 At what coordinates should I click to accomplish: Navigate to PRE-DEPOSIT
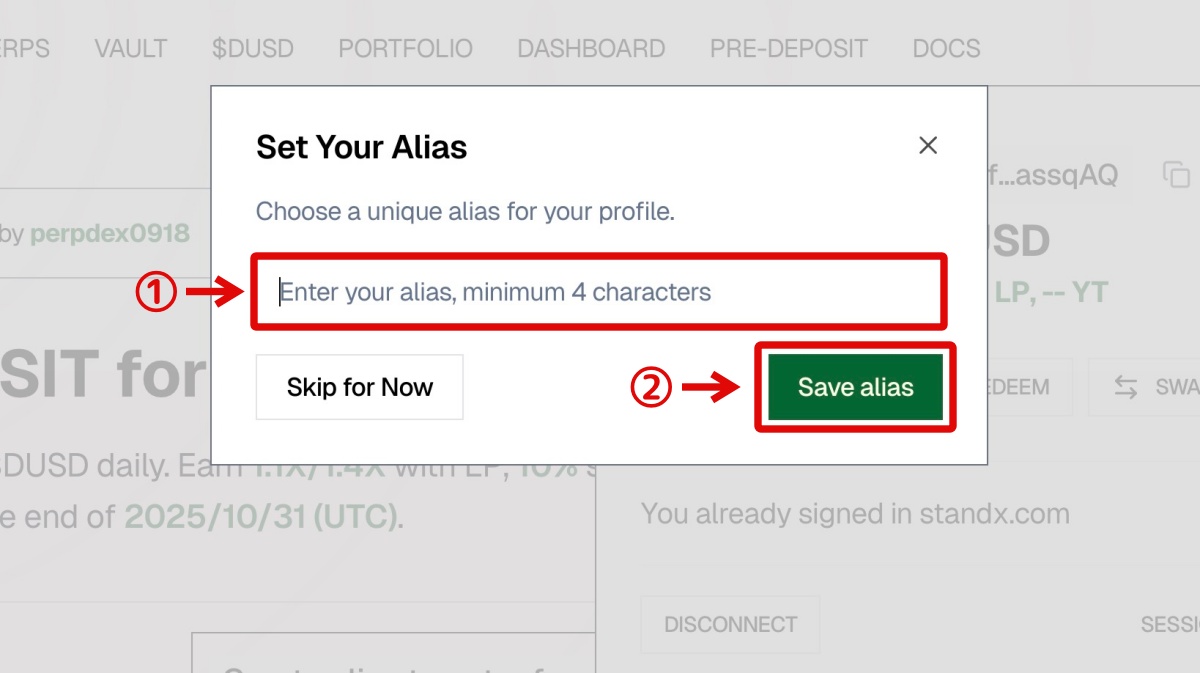pyautogui.click(x=789, y=48)
